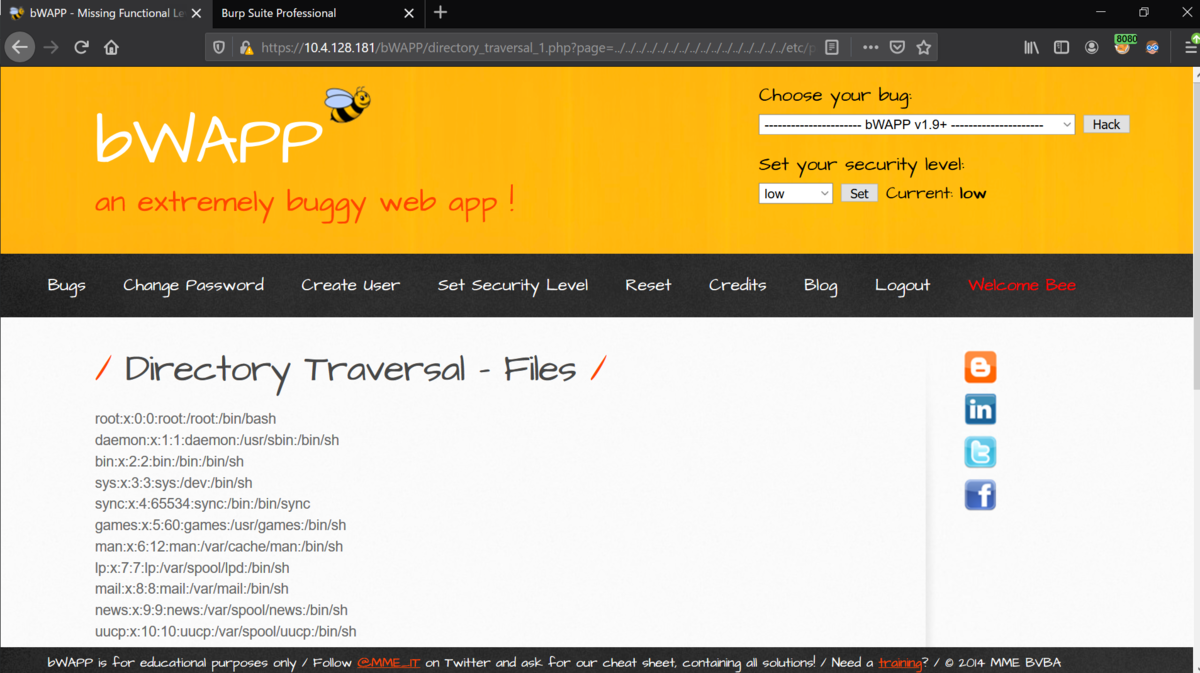Open the page actions three-dot menu
The image size is (1200, 673).
pos(870,47)
